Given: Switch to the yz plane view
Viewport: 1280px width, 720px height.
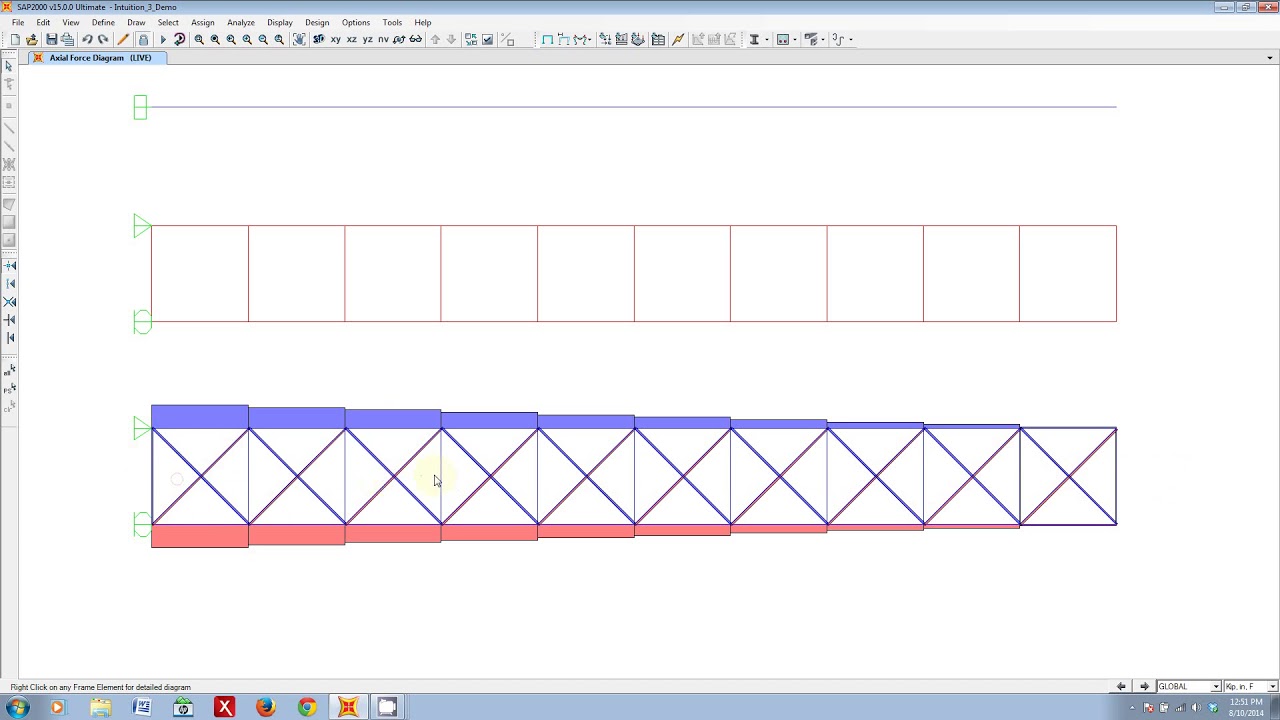Looking at the screenshot, I should (x=368, y=40).
